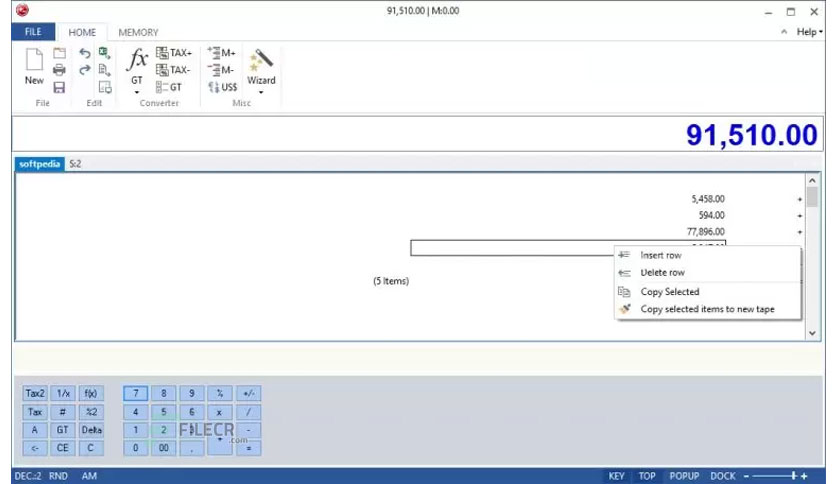Select the 5,458.00 tape entry
Image resolution: width=836 pixels, height=484 pixels.
pos(708,199)
